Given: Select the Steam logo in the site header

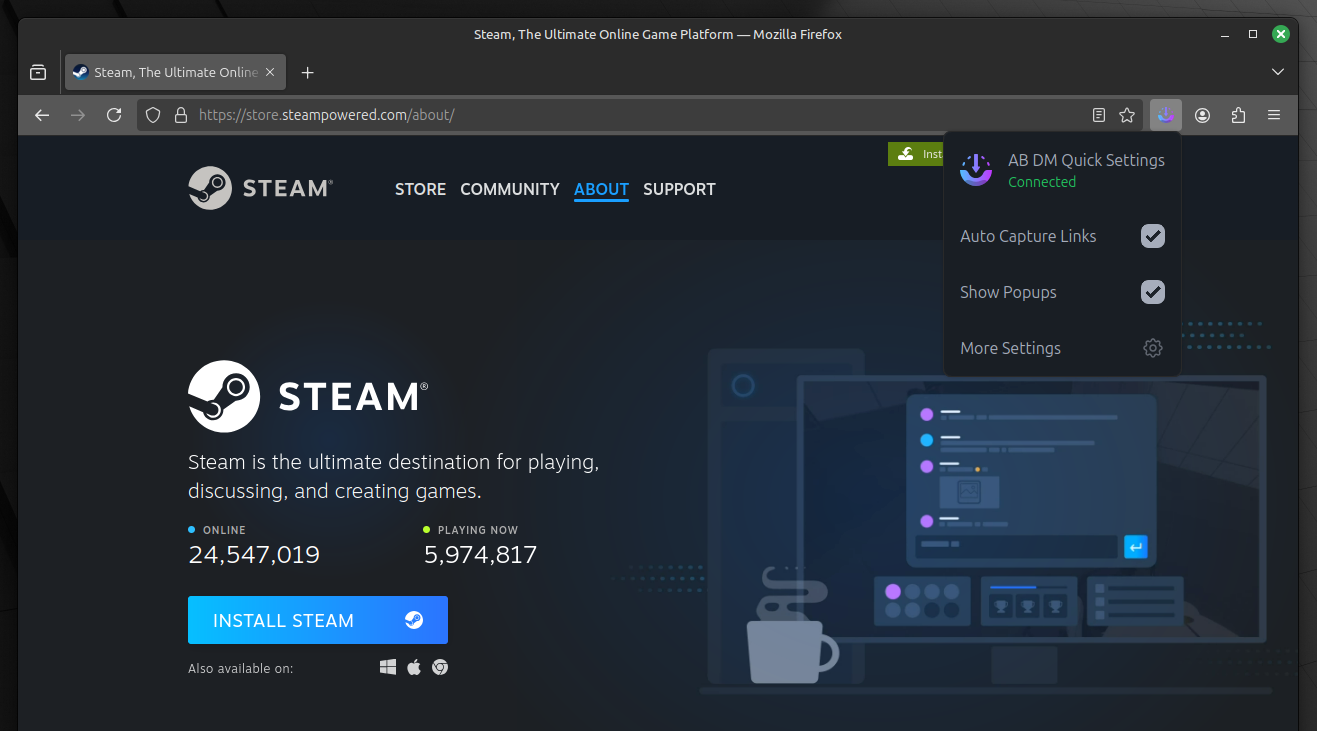Looking at the screenshot, I should [260, 188].
